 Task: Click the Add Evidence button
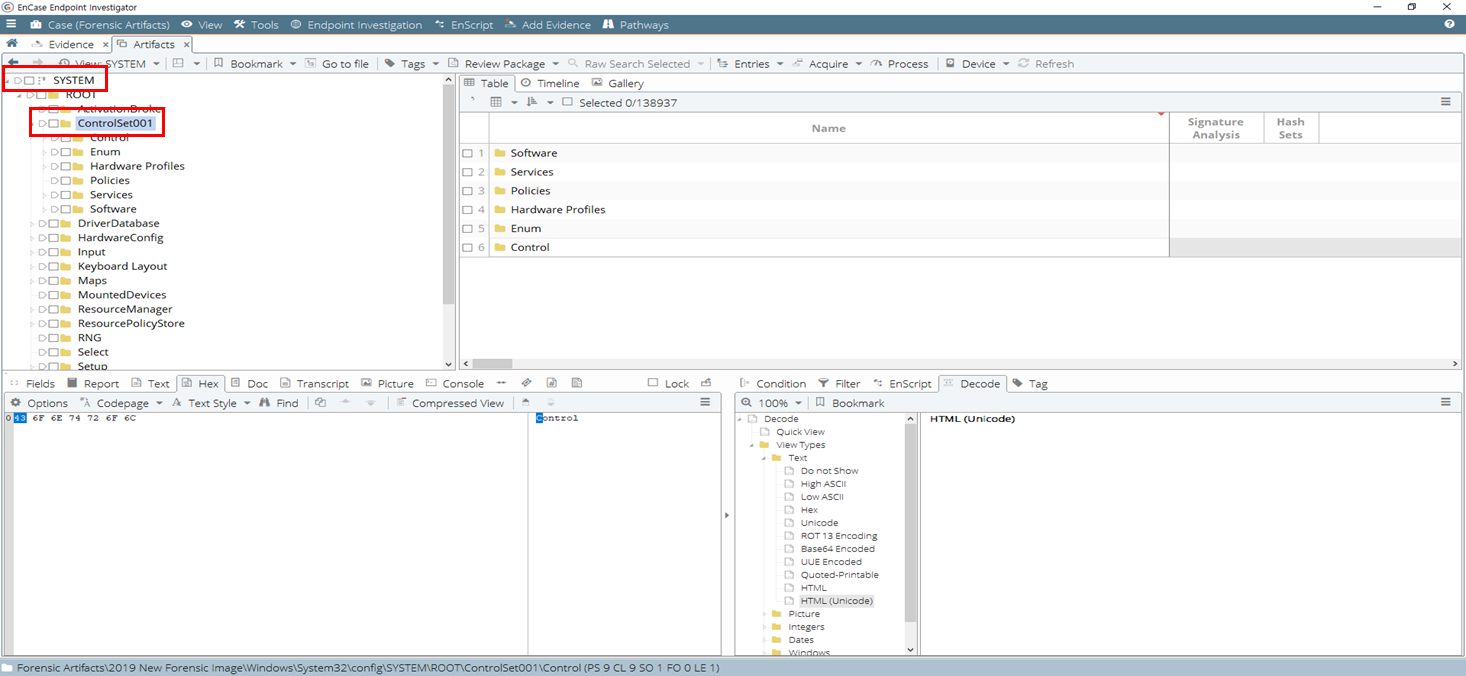(x=548, y=24)
